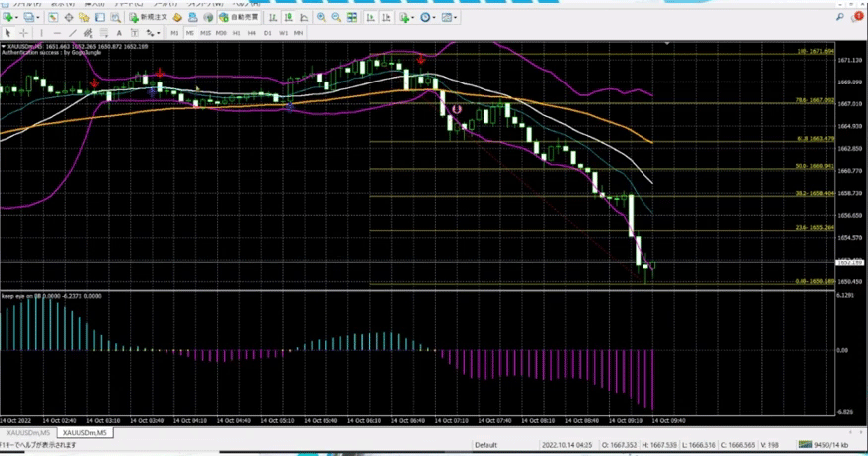
Task: Open the Data Window panel
Action: click(x=69, y=18)
